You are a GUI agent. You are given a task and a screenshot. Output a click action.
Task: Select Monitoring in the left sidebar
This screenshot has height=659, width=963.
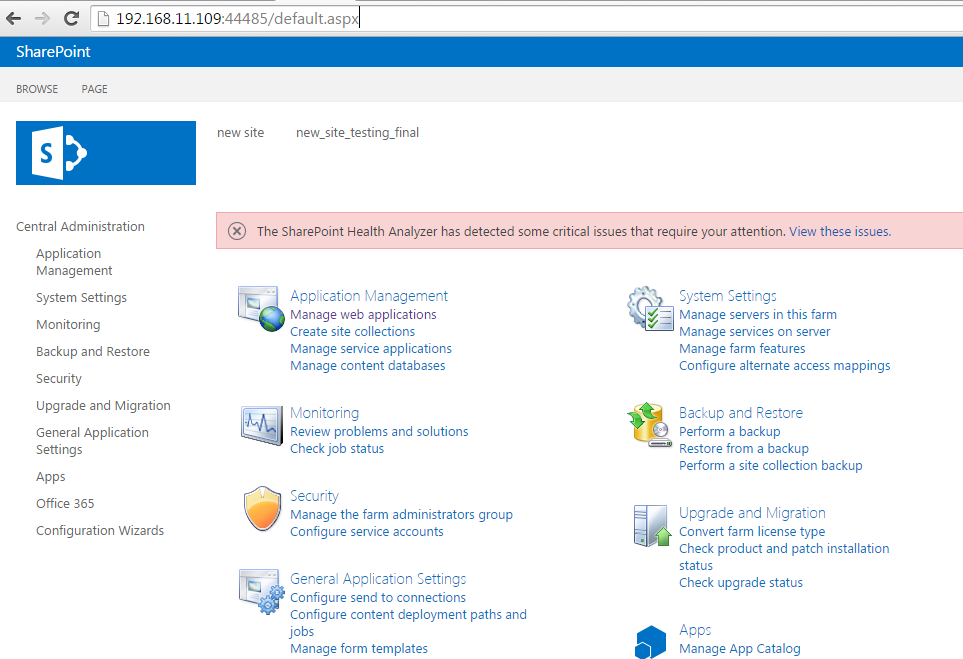point(68,325)
